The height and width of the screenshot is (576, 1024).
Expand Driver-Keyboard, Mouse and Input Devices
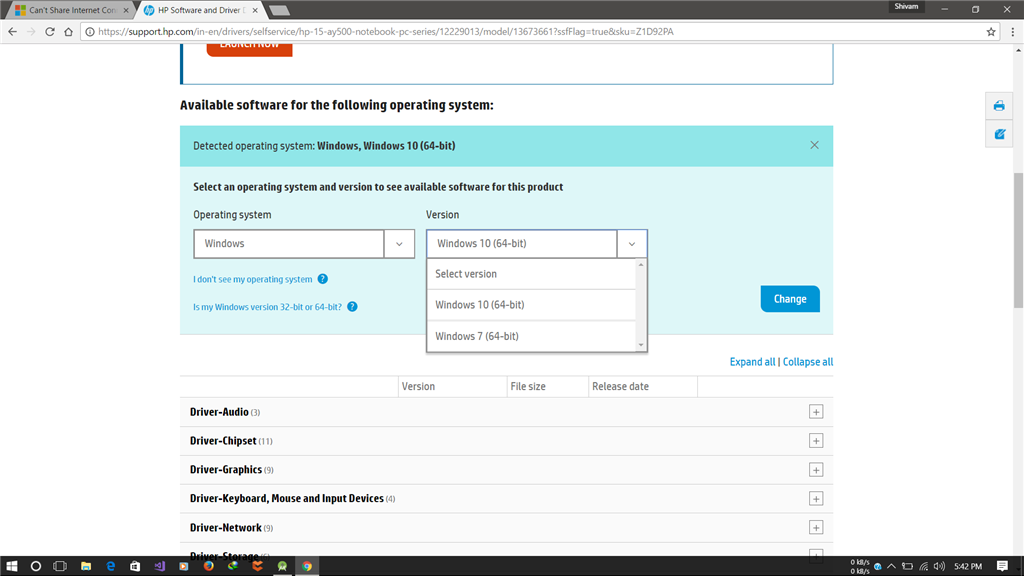816,498
